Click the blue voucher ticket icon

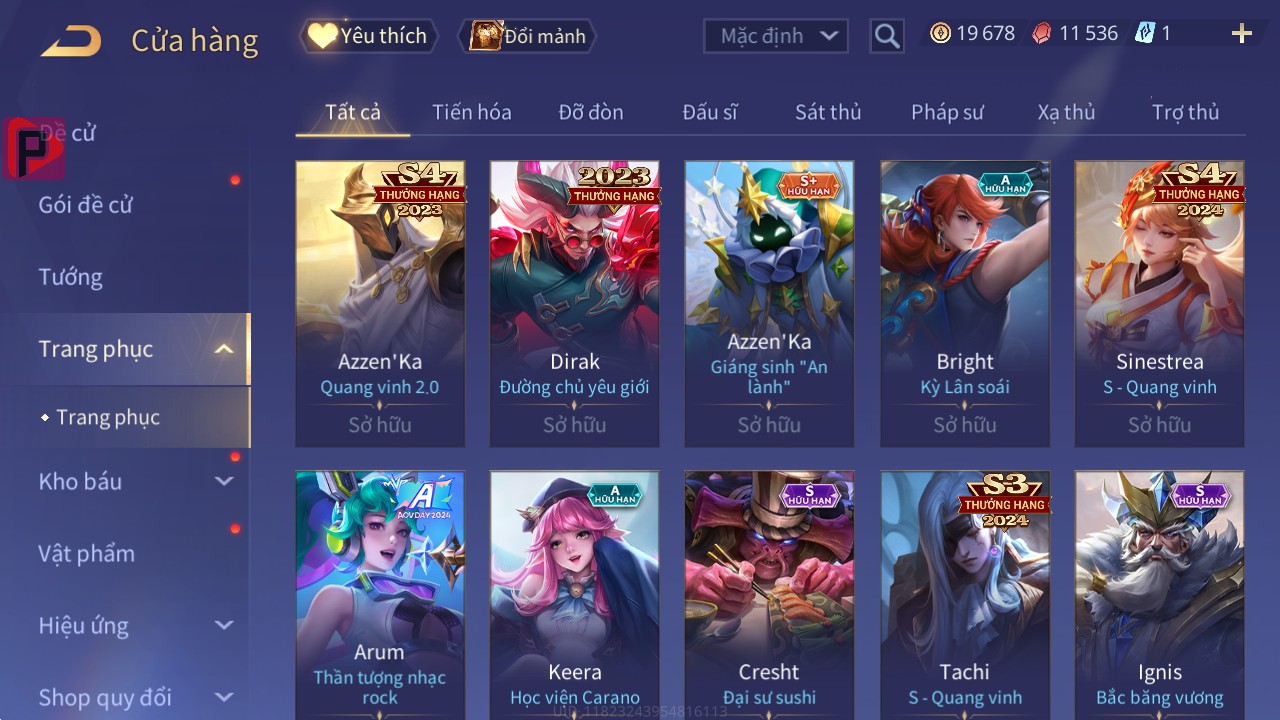coord(1145,33)
